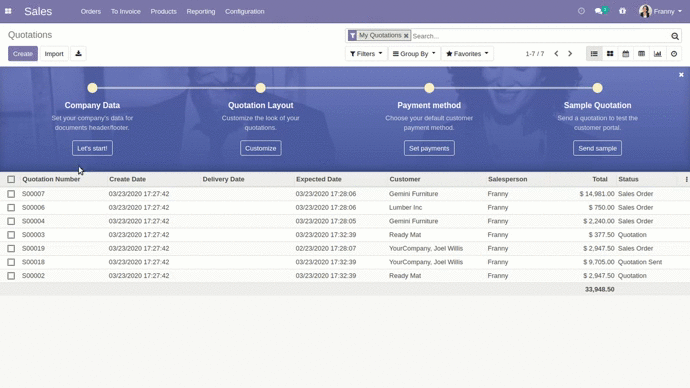Image resolution: width=690 pixels, height=388 pixels.
Task: Check the box for S00002
Action: [x=11, y=275]
